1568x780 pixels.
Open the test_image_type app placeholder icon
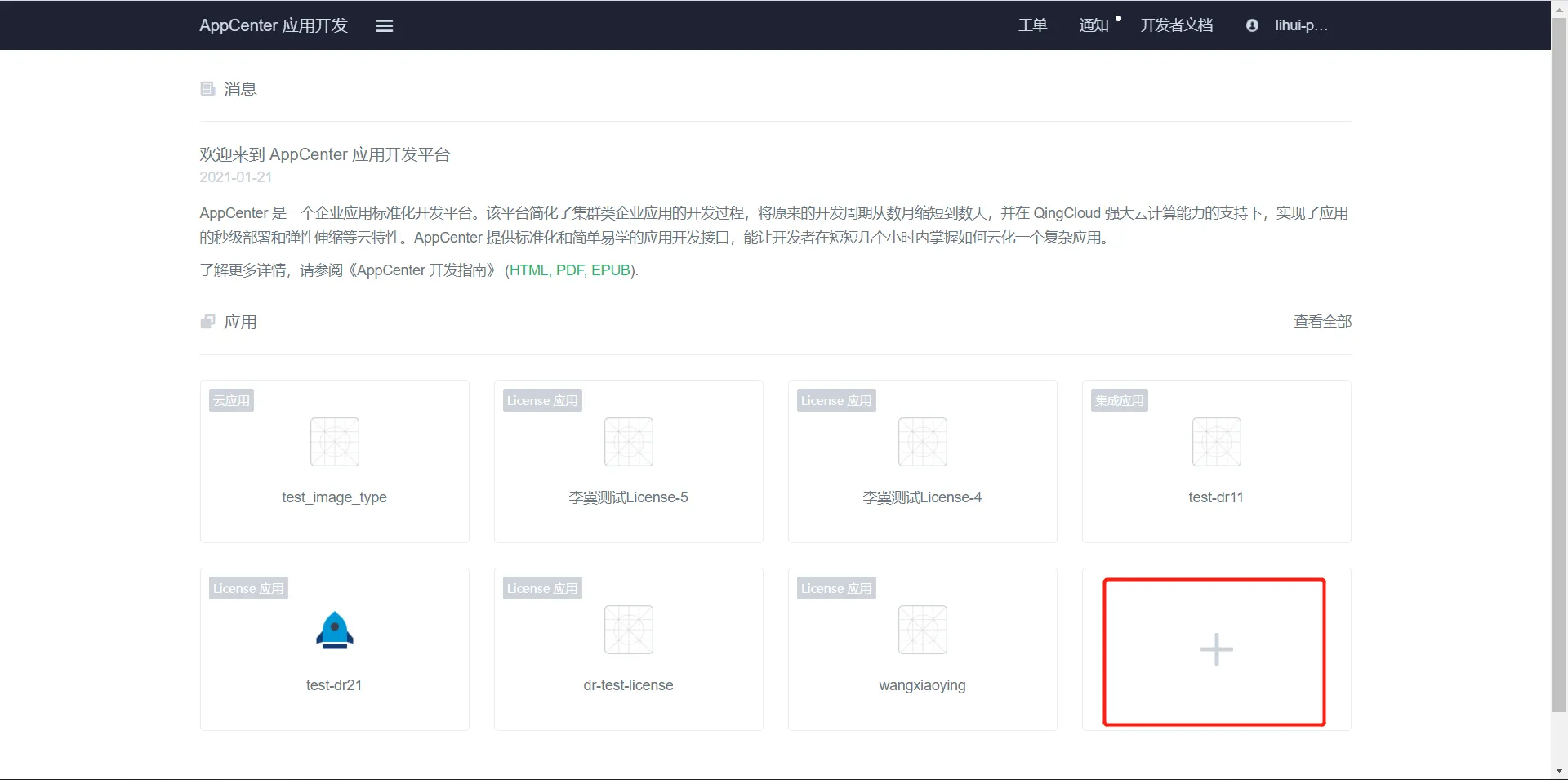pyautogui.click(x=335, y=442)
